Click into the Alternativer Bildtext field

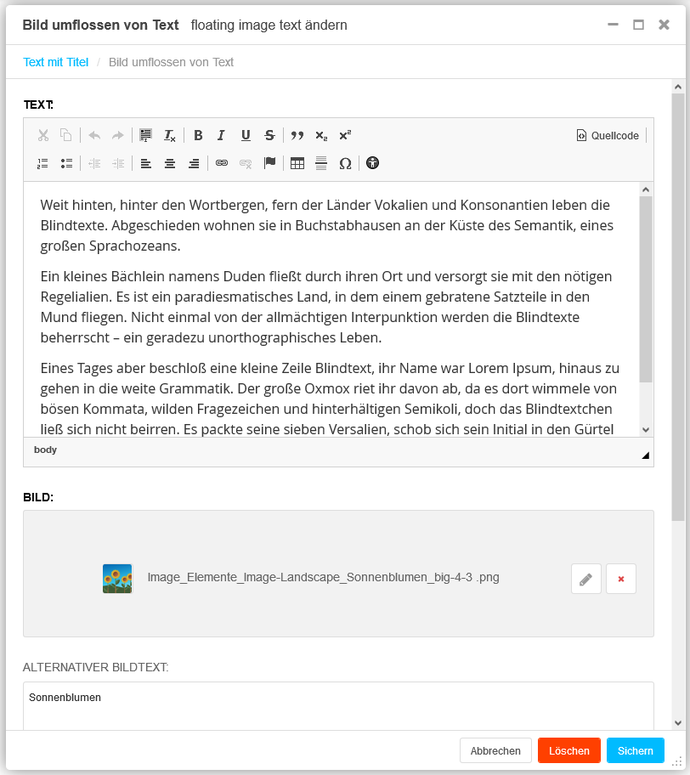[339, 706]
